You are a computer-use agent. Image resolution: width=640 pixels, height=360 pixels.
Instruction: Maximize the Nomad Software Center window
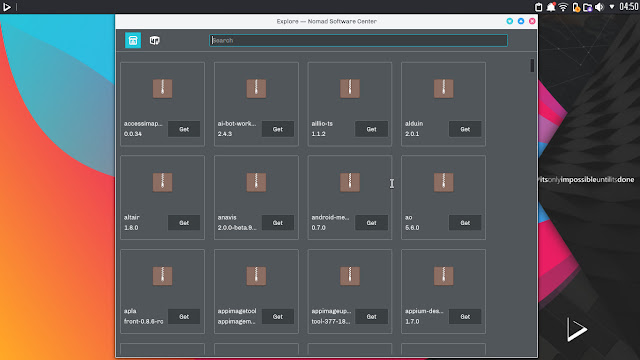[x=521, y=21]
